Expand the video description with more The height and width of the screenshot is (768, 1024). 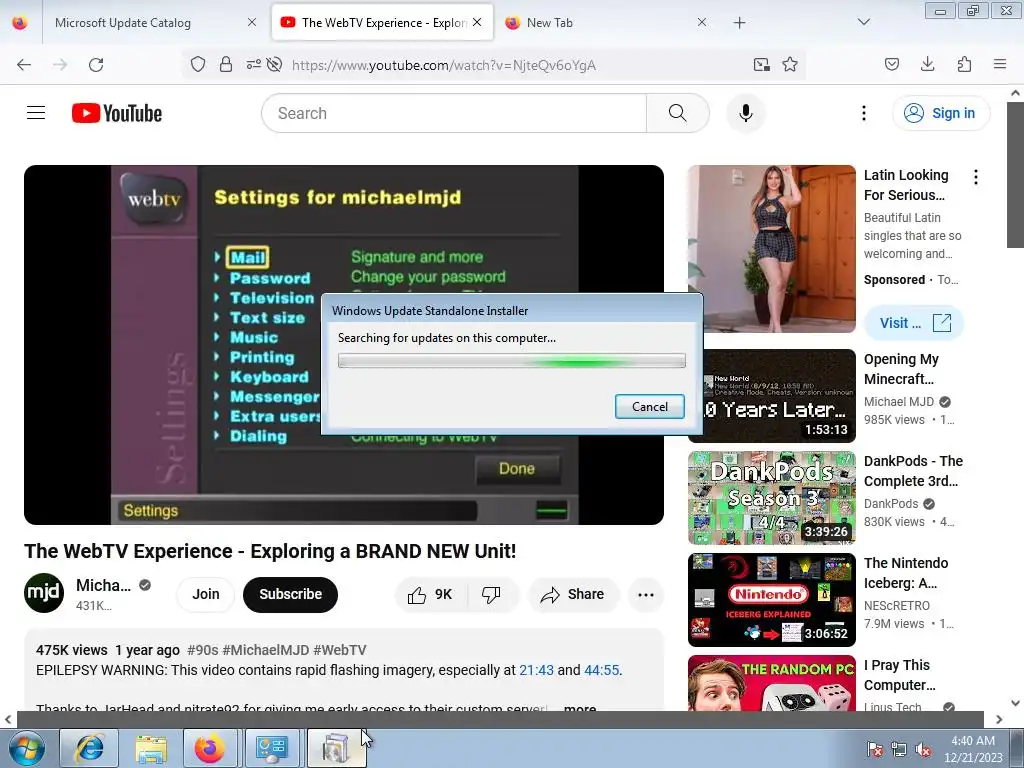[580, 708]
